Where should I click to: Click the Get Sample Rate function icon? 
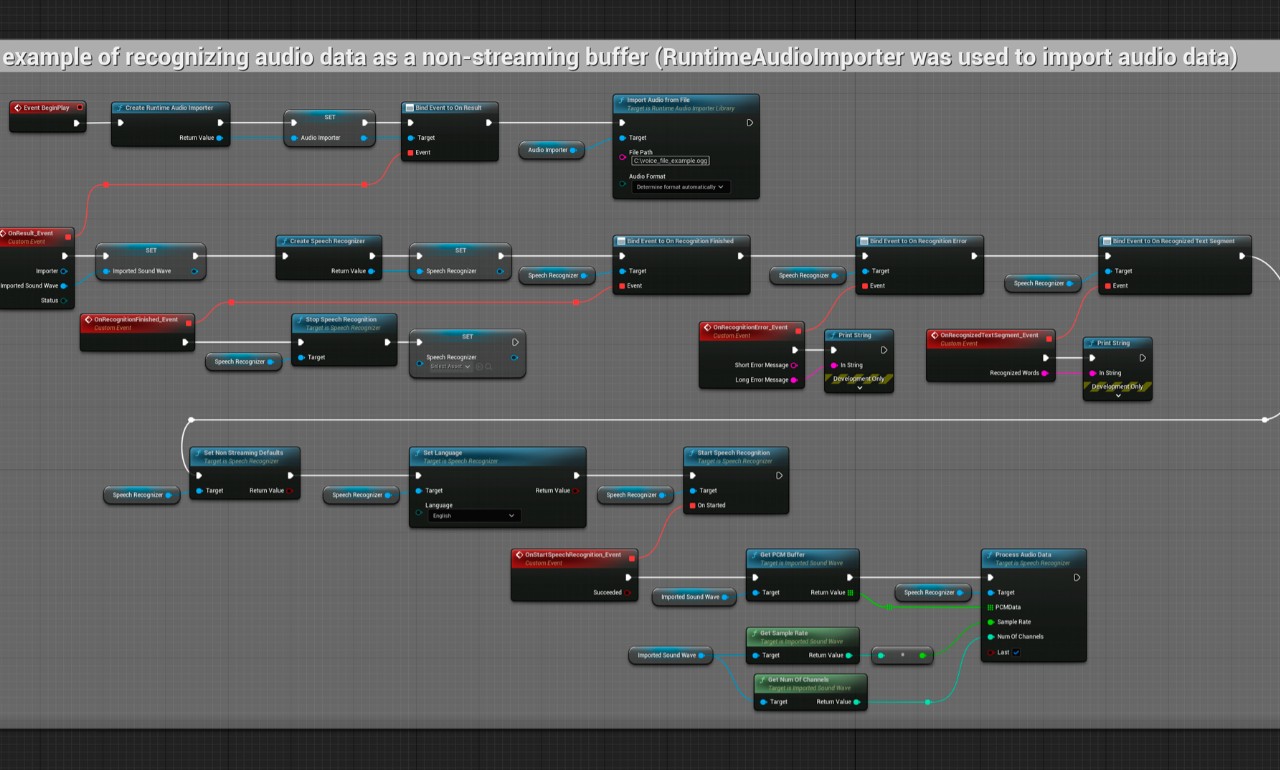[755, 633]
